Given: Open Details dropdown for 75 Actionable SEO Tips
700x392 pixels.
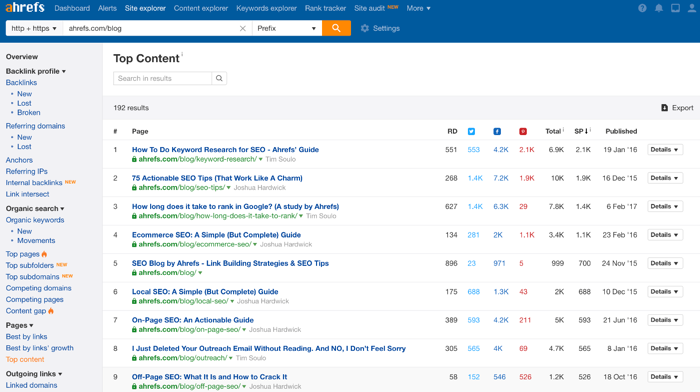Looking at the screenshot, I should coord(665,178).
